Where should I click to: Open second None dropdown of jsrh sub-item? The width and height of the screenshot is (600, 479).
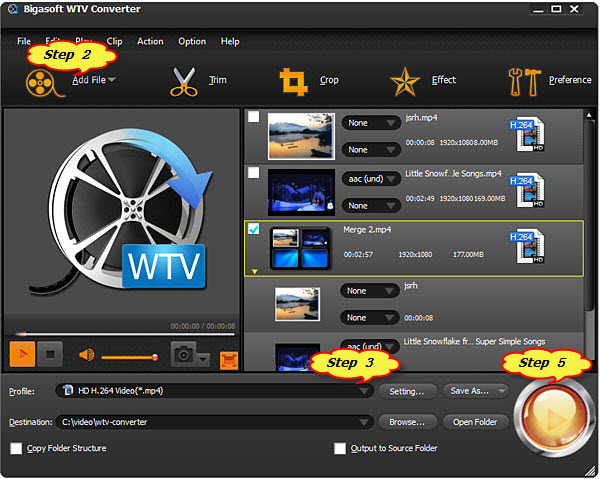(x=370, y=318)
